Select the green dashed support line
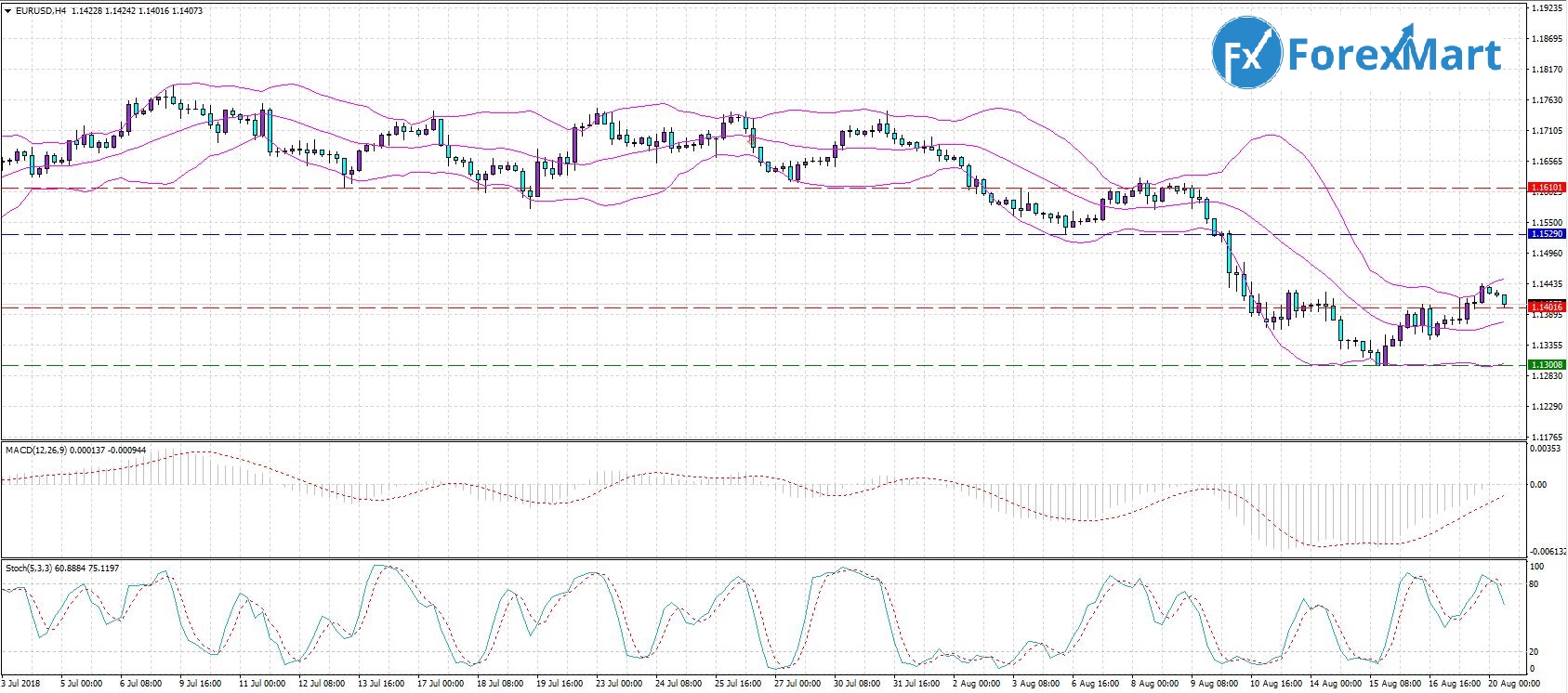Image resolution: width=1568 pixels, height=693 pixels. tap(651, 365)
